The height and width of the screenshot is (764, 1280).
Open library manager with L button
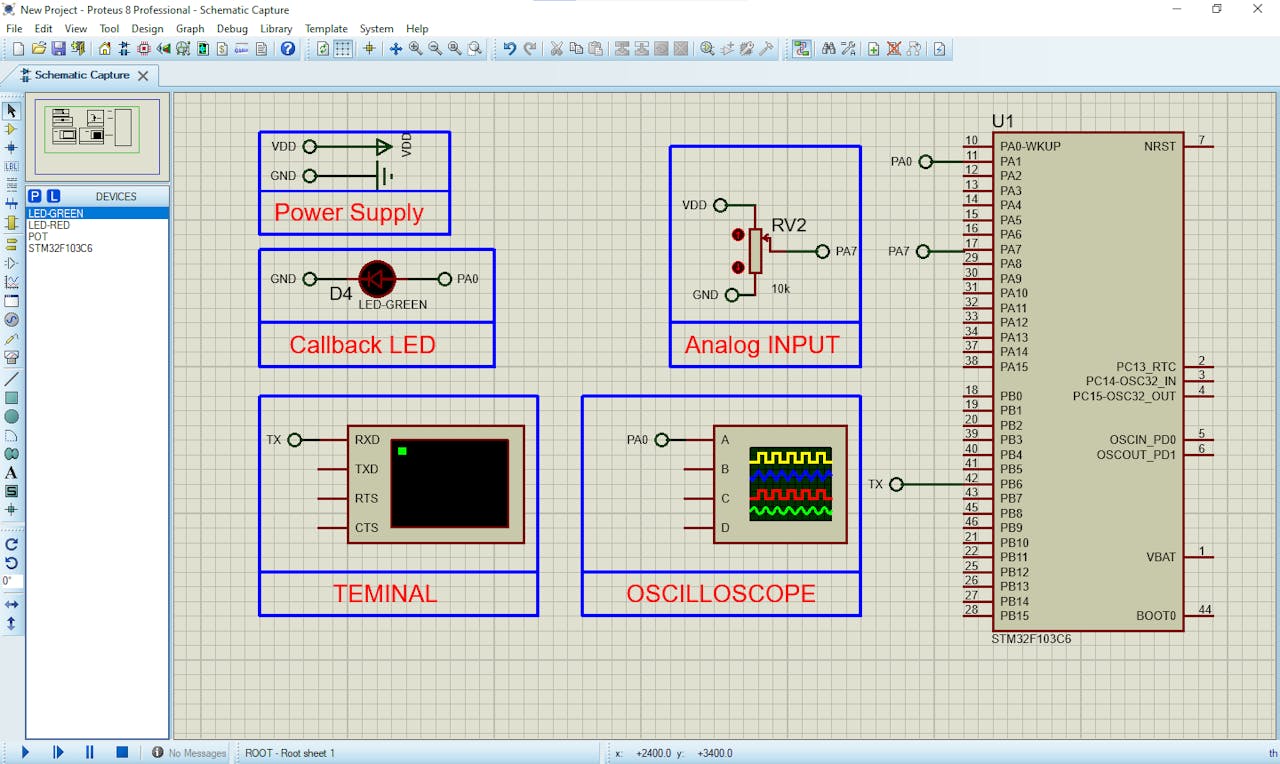coord(53,196)
